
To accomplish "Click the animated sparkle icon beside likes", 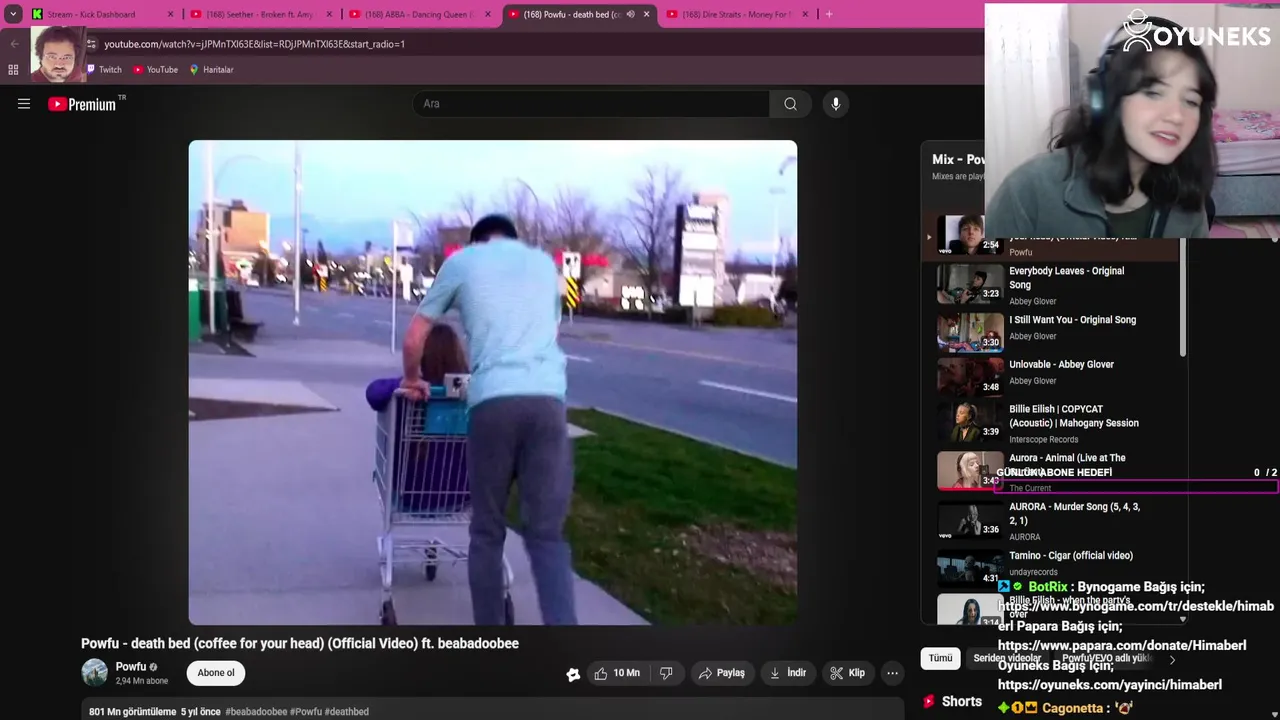I will point(573,674).
